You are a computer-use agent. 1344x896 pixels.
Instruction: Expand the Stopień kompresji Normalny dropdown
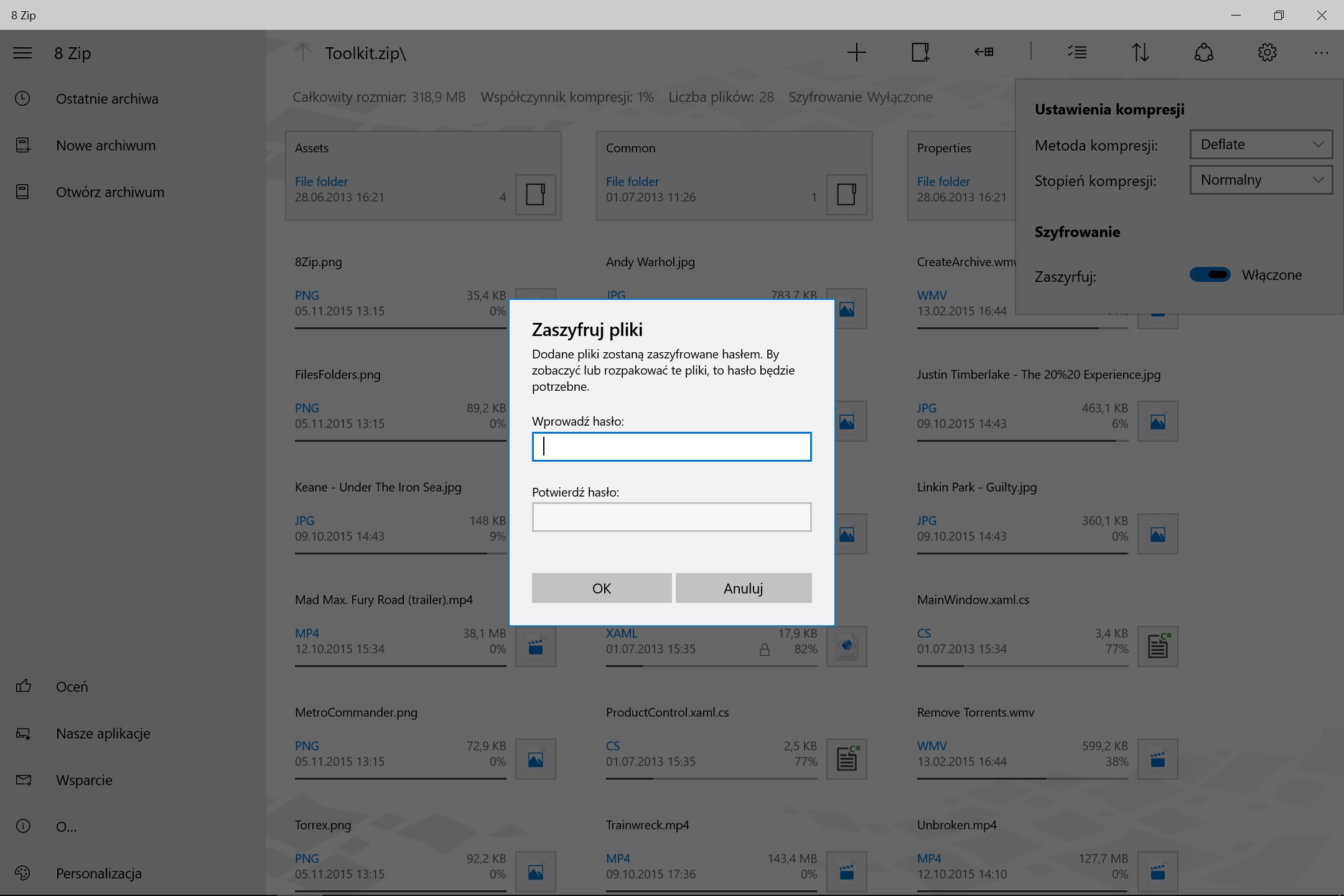tap(1261, 180)
